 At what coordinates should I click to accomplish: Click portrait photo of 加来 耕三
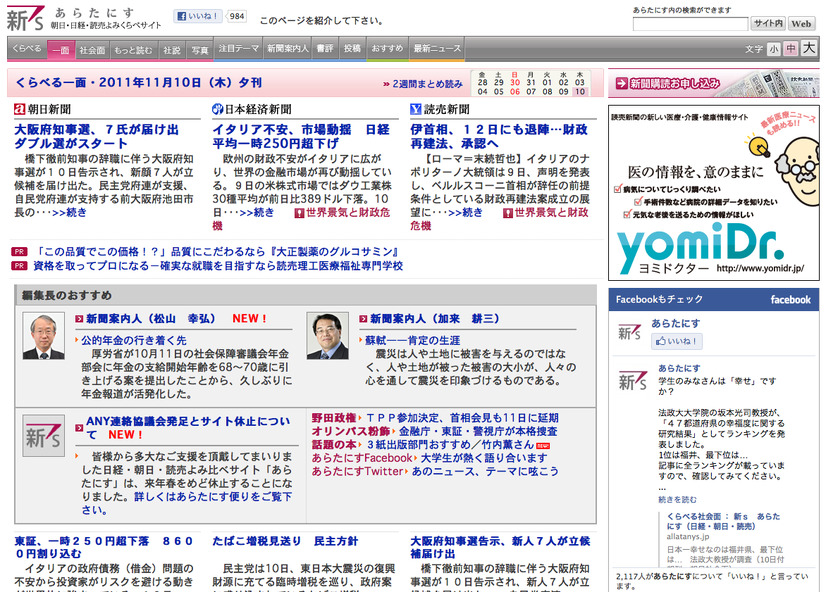pos(328,336)
